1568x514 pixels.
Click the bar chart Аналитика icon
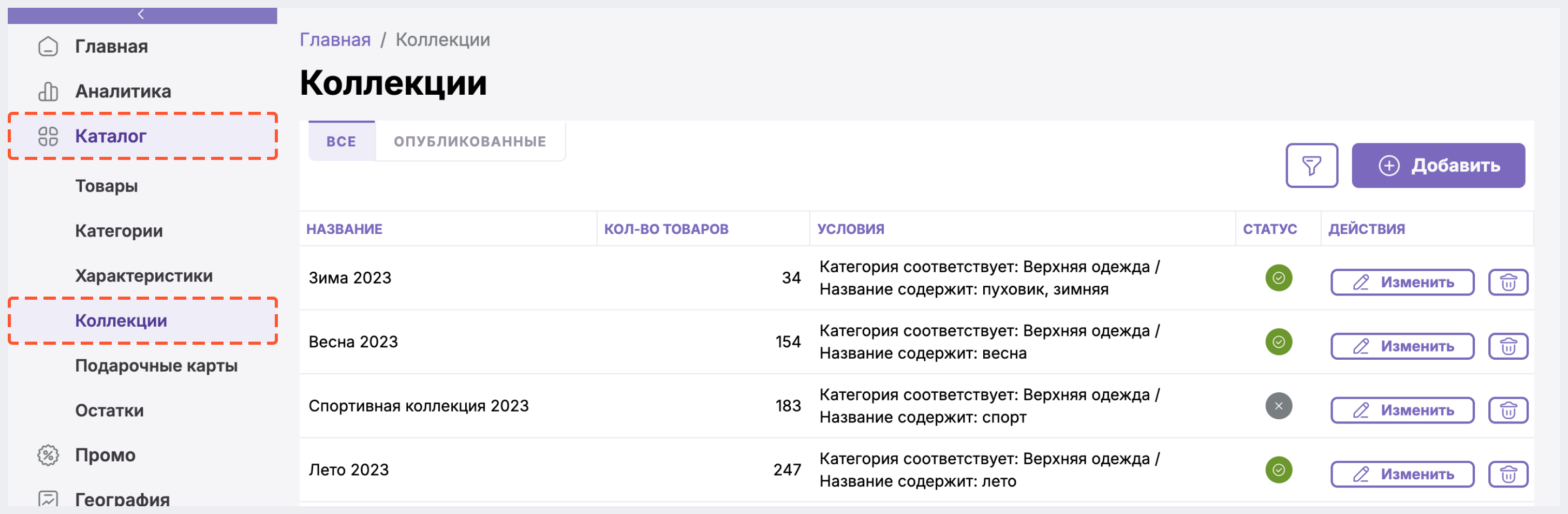tap(48, 91)
